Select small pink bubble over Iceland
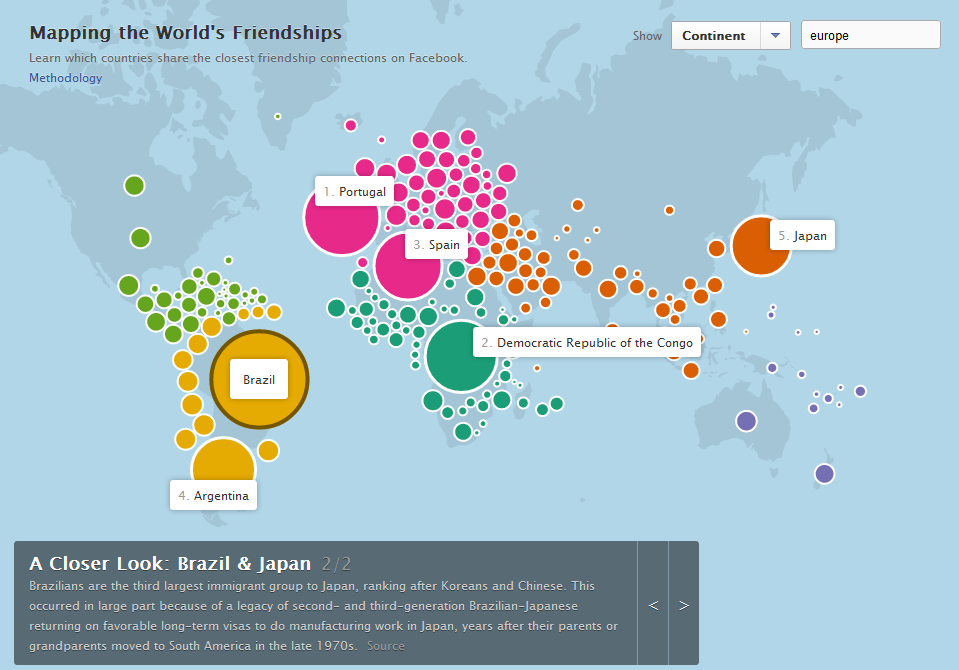Screen dimensions: 959x670 350,125
